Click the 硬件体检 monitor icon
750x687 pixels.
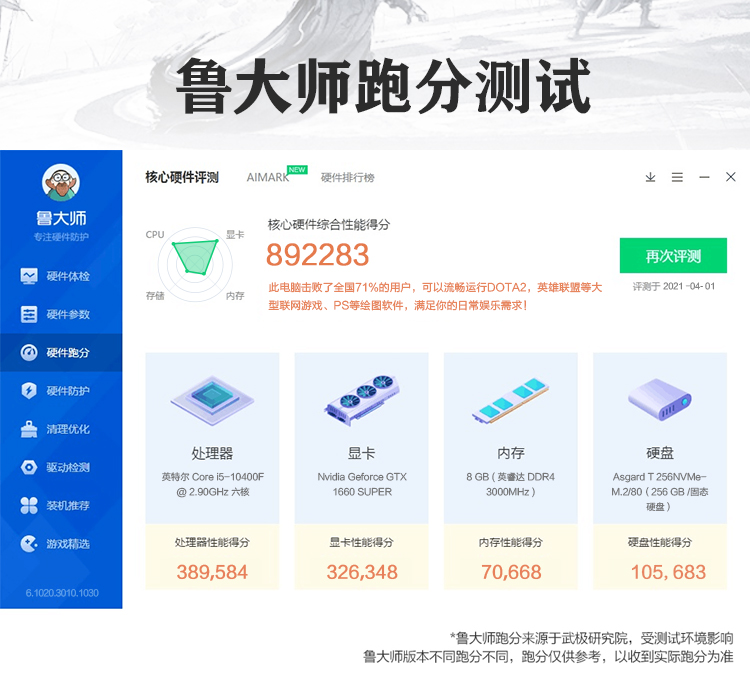click(29, 276)
